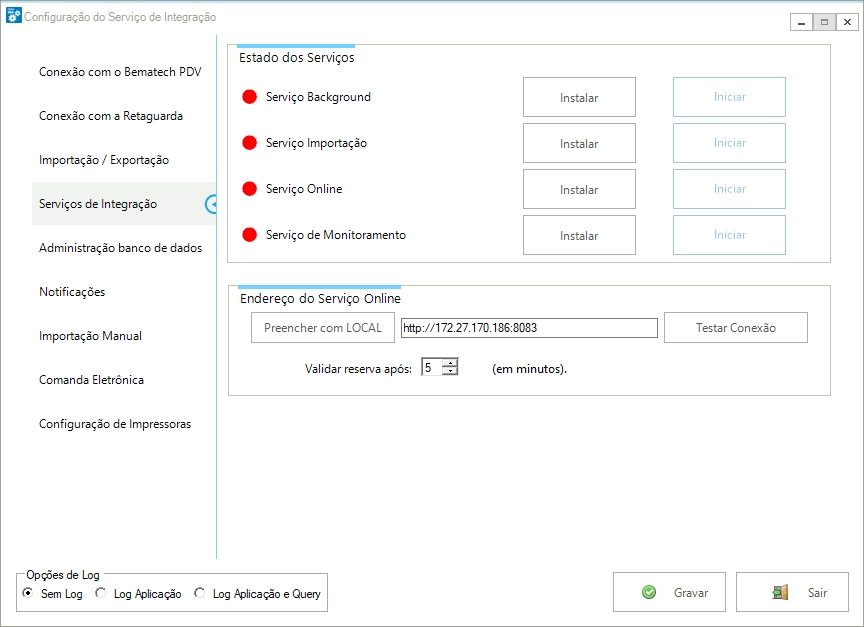
Task: Decrease the Validar reserva minutes value
Action: tap(450, 371)
